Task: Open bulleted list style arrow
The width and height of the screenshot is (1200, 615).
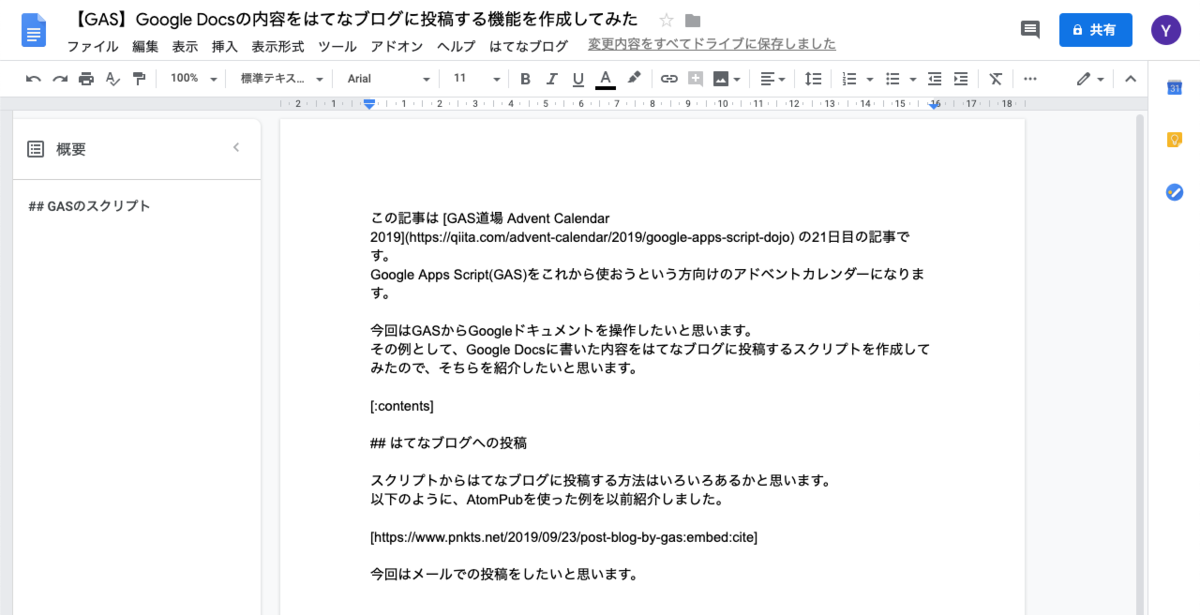Action: [914, 79]
